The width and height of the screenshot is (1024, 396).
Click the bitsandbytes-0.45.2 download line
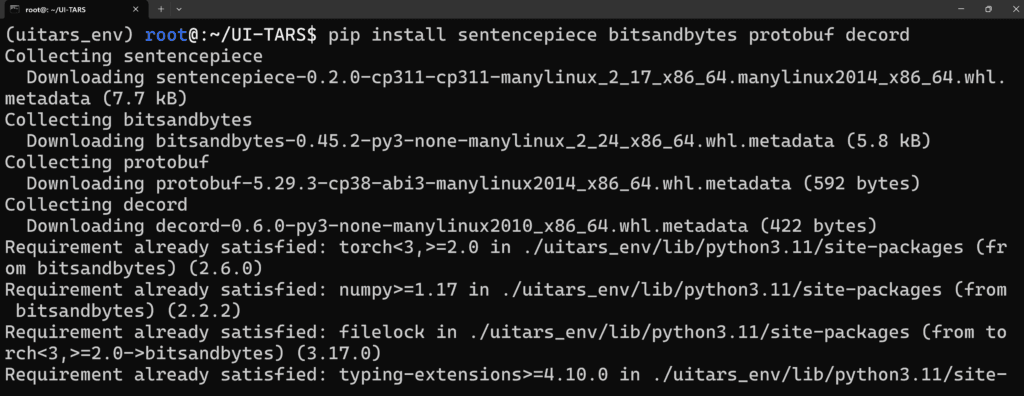[479, 141]
